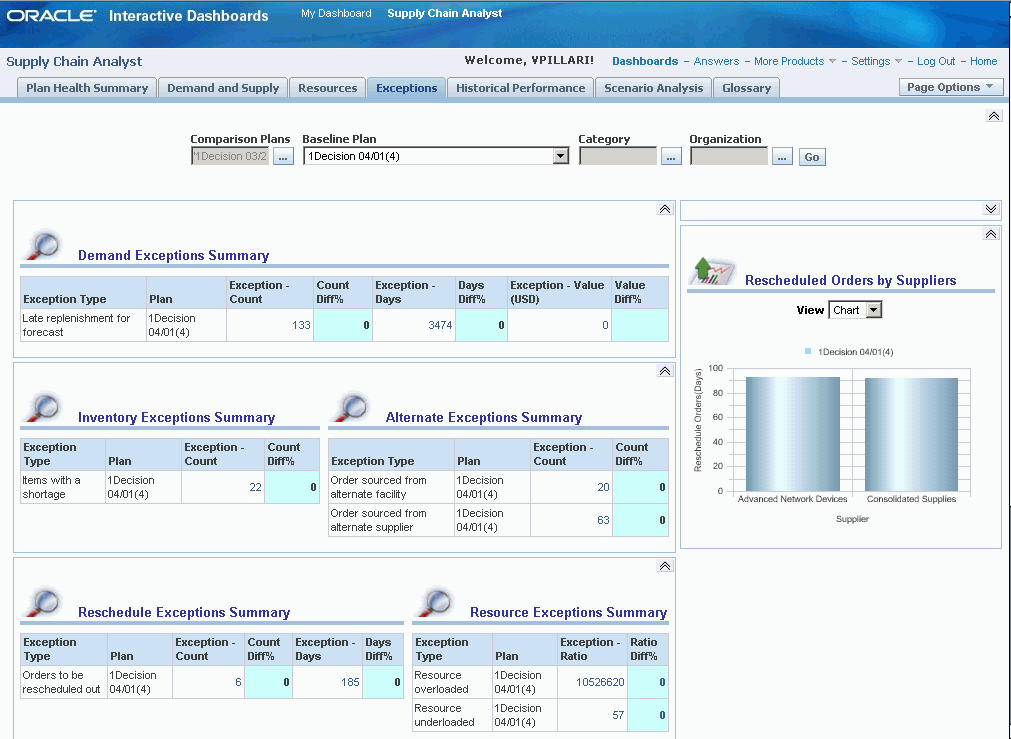Switch to Historical Performance tab
1011x739 pixels.
(520, 88)
